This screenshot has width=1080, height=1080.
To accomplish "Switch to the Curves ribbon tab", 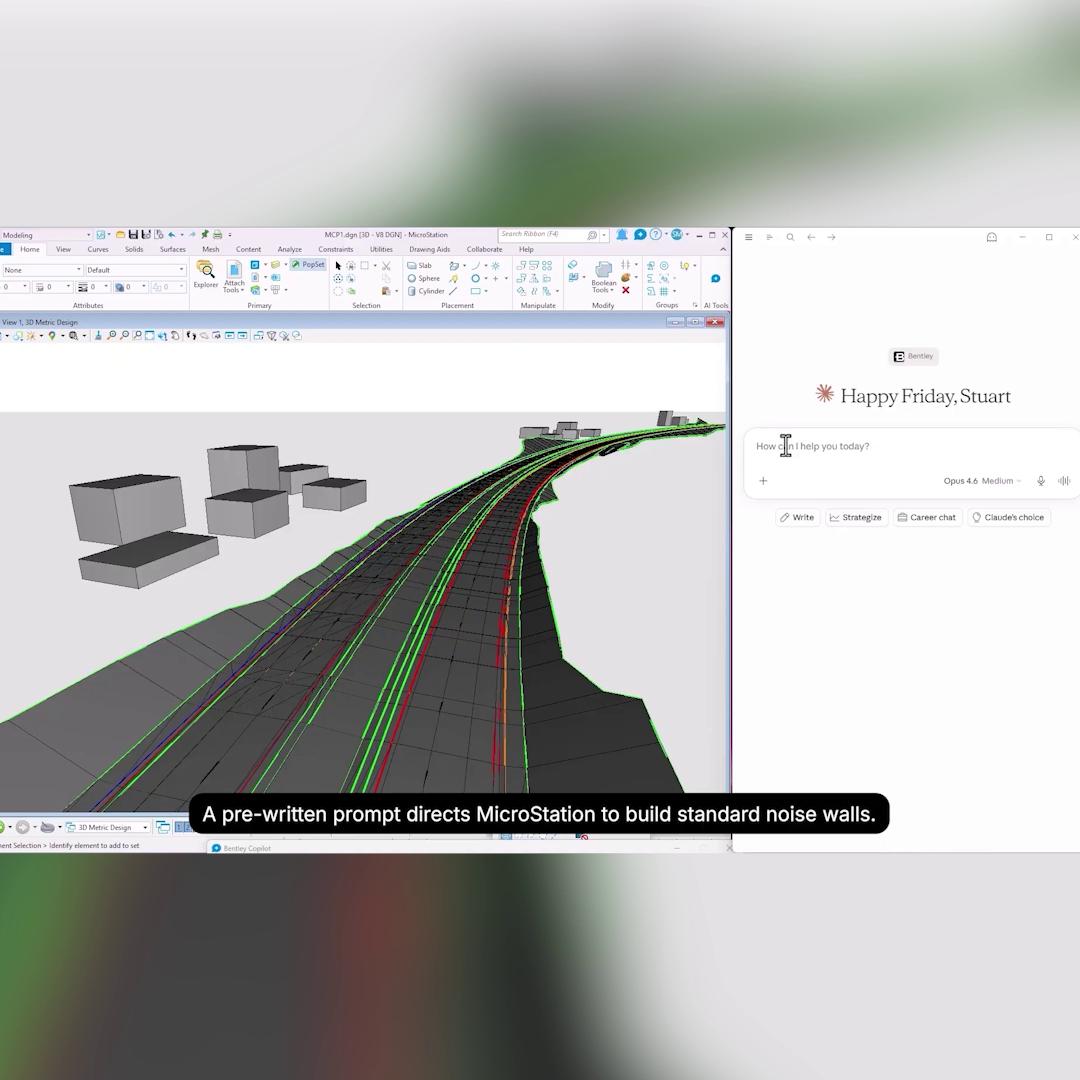I will [x=98, y=249].
